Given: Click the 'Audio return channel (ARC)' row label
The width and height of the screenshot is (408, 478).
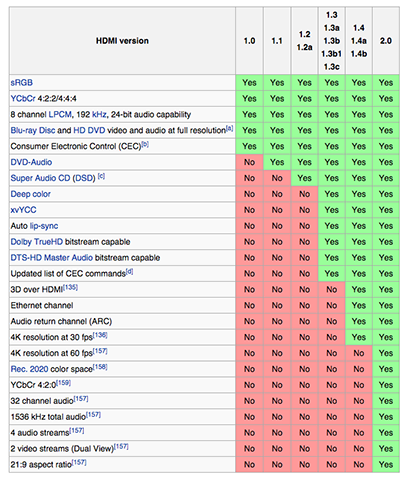Looking at the screenshot, I should click(61, 321).
